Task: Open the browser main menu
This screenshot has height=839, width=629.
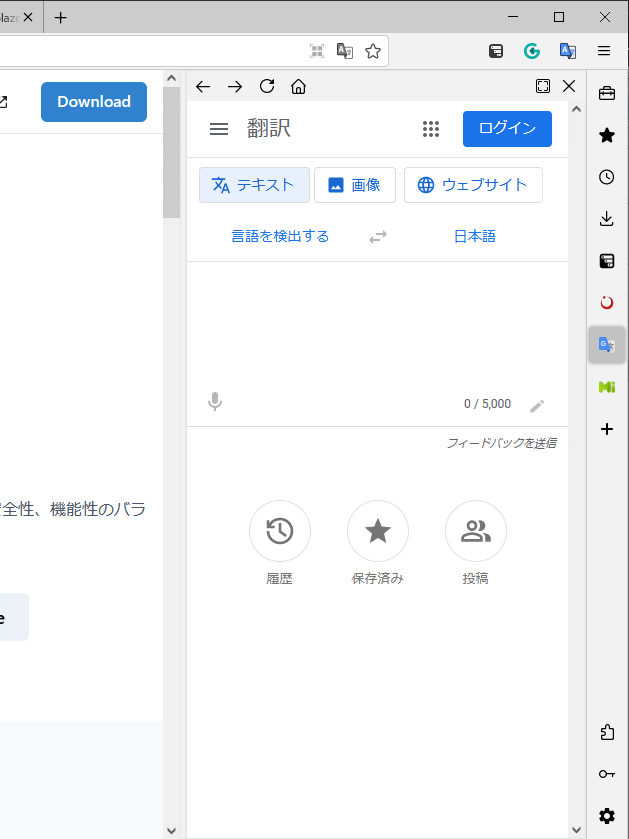Action: click(x=604, y=51)
